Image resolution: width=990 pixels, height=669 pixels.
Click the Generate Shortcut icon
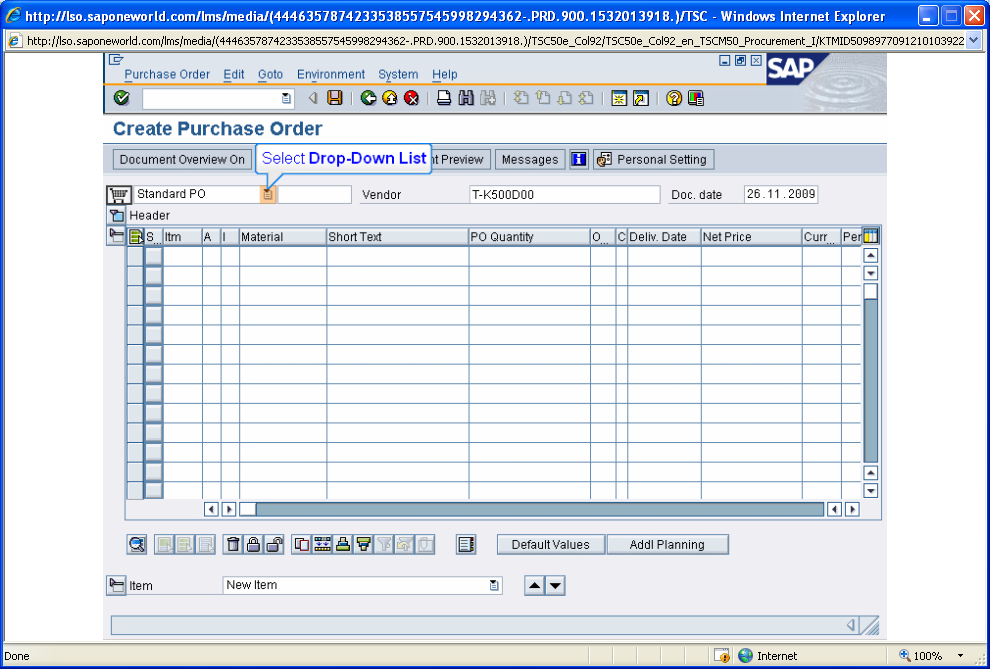pyautogui.click(x=641, y=98)
